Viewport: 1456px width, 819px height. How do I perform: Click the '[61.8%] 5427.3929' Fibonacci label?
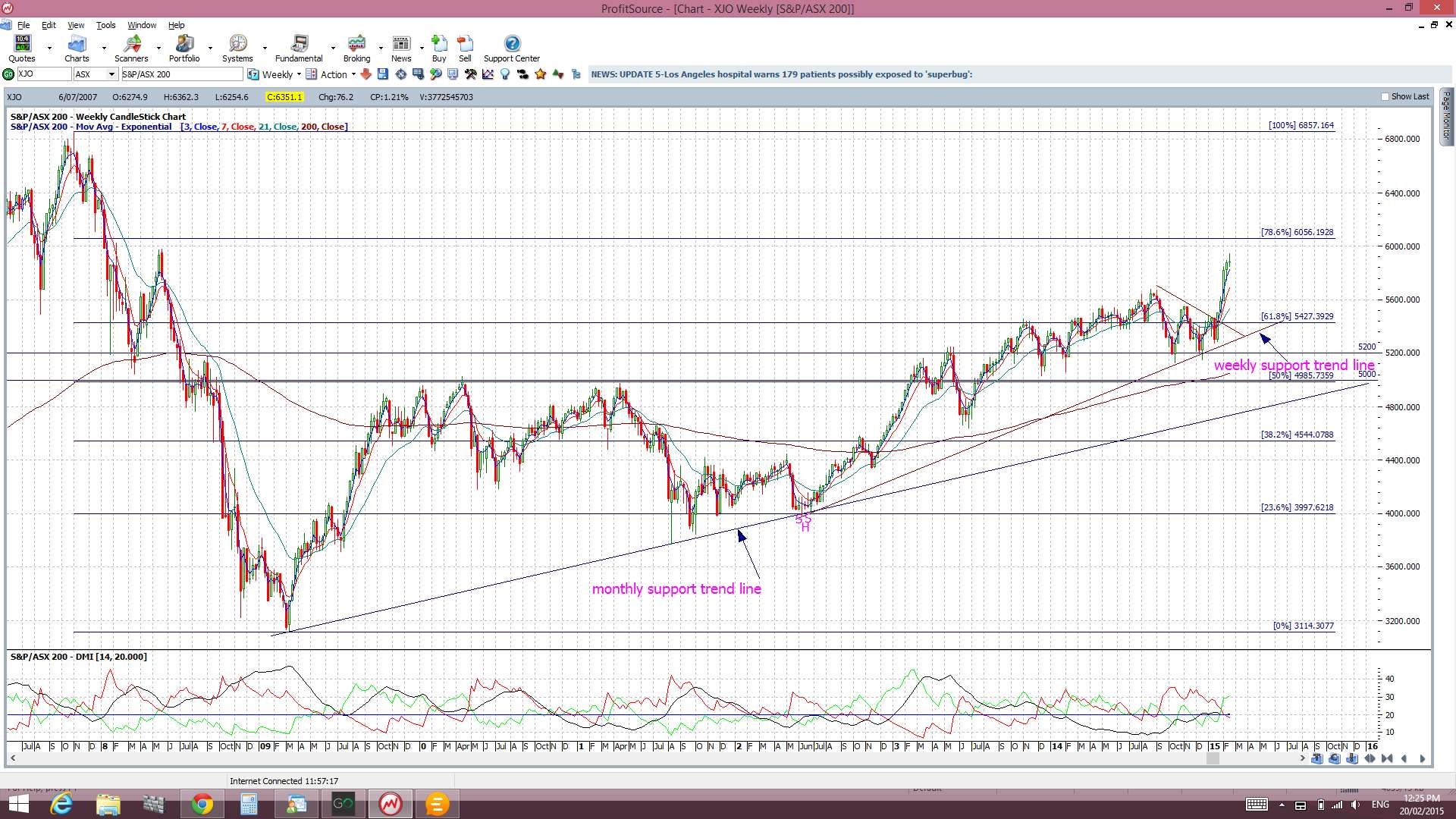[1297, 316]
